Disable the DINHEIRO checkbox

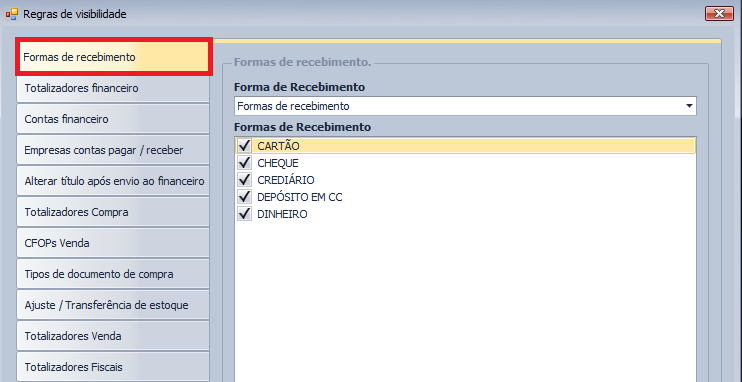245,214
